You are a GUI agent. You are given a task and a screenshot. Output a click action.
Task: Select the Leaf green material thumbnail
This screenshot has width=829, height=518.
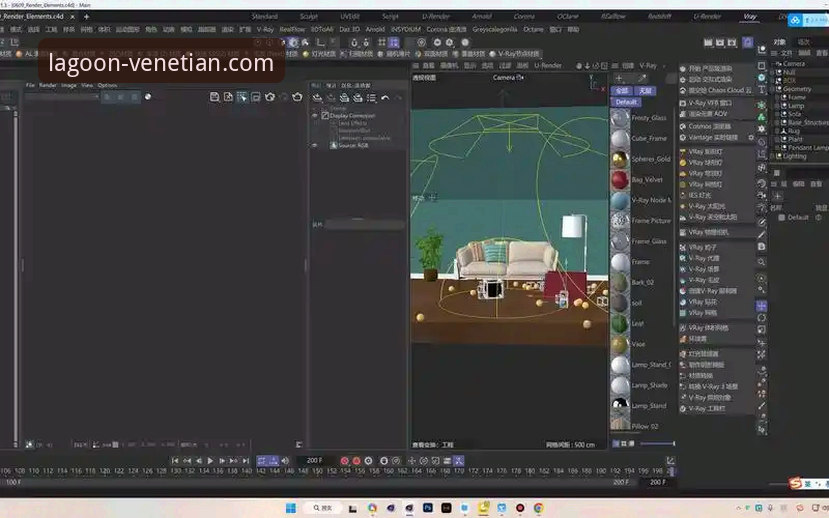click(x=620, y=323)
